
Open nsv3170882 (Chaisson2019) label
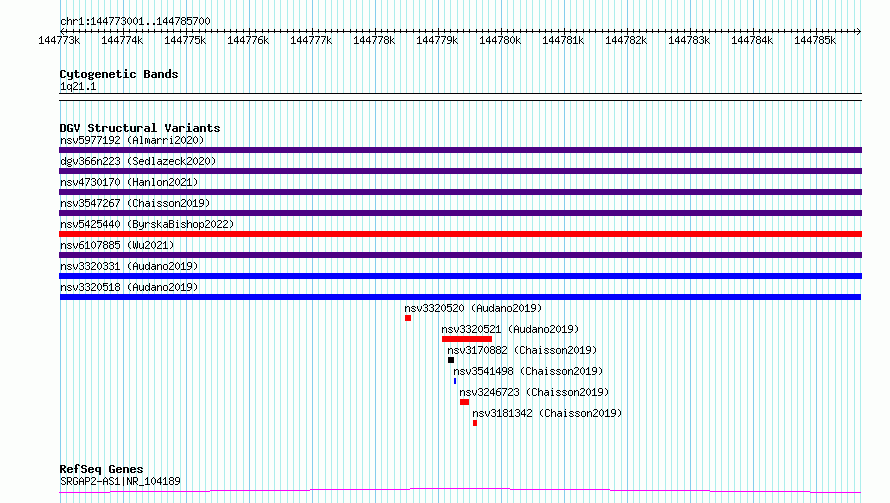[x=522, y=350]
